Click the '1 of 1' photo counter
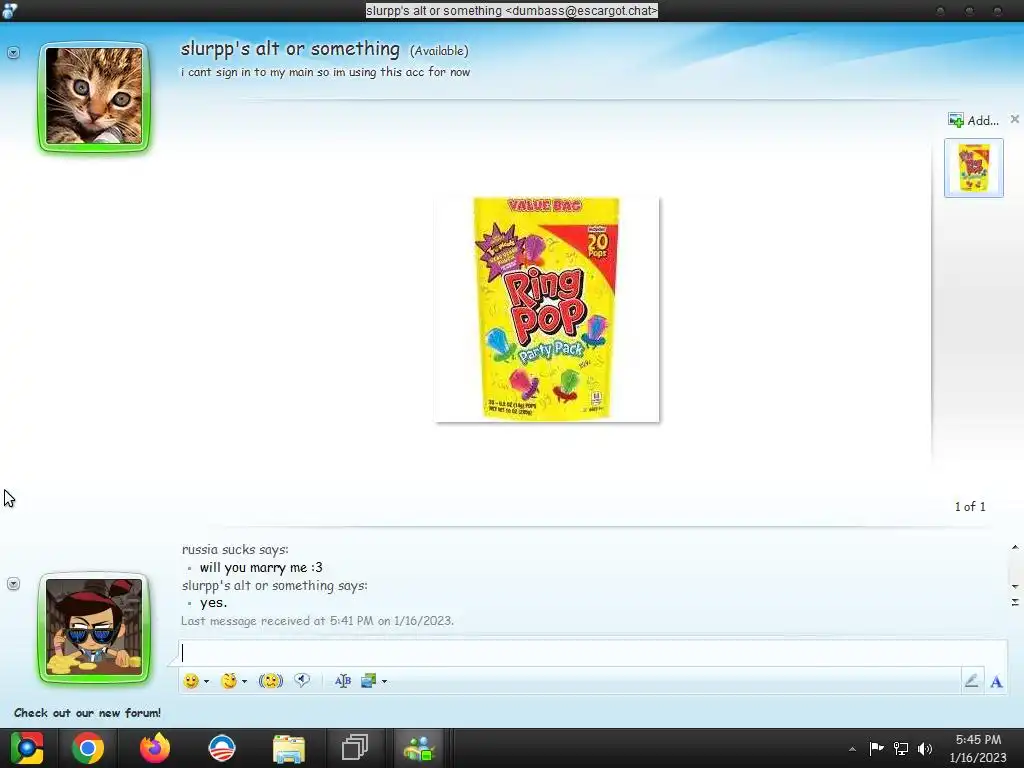 970,506
